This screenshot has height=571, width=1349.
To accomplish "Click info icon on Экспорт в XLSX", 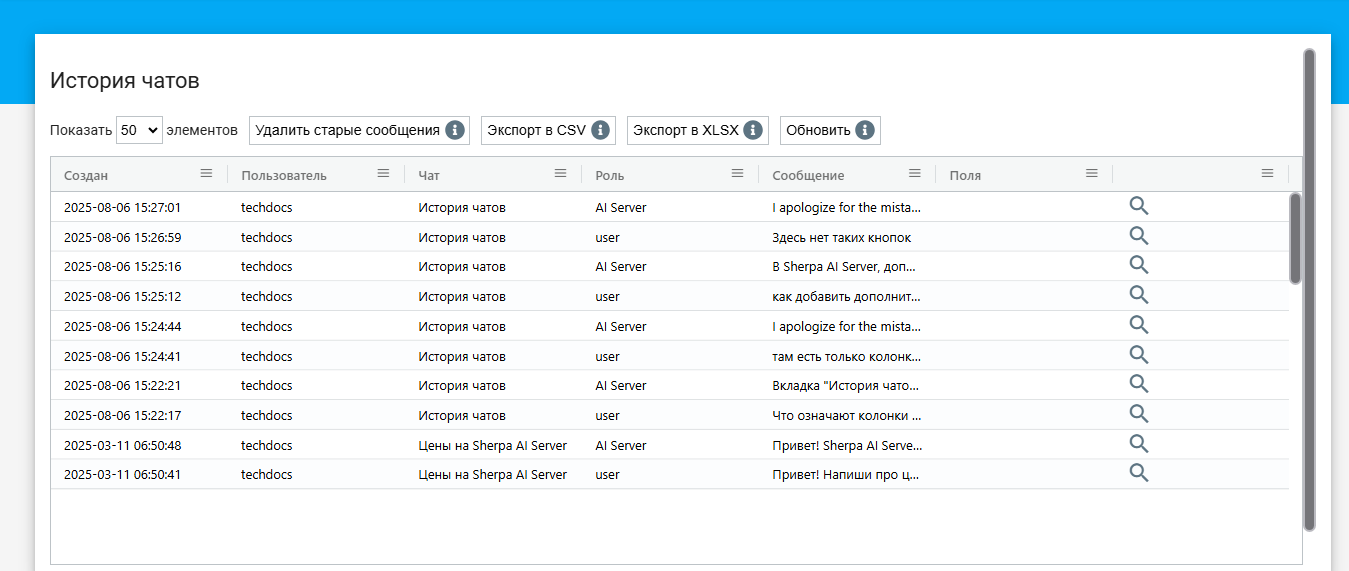I will click(x=753, y=130).
